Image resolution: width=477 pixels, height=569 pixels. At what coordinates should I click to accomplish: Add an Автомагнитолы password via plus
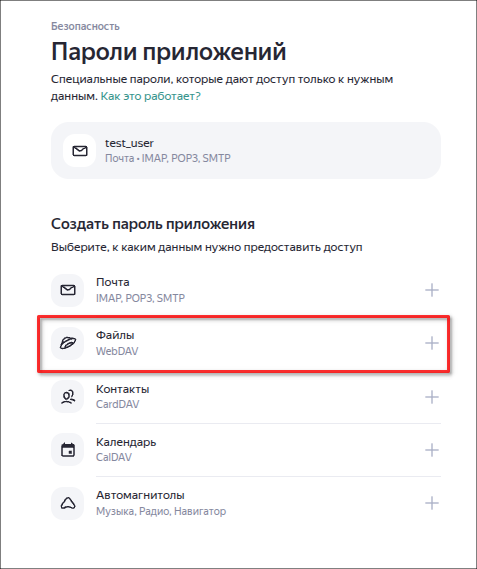[432, 503]
